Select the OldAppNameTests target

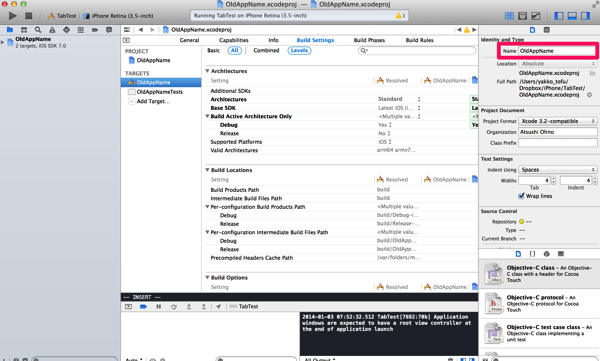[160, 92]
